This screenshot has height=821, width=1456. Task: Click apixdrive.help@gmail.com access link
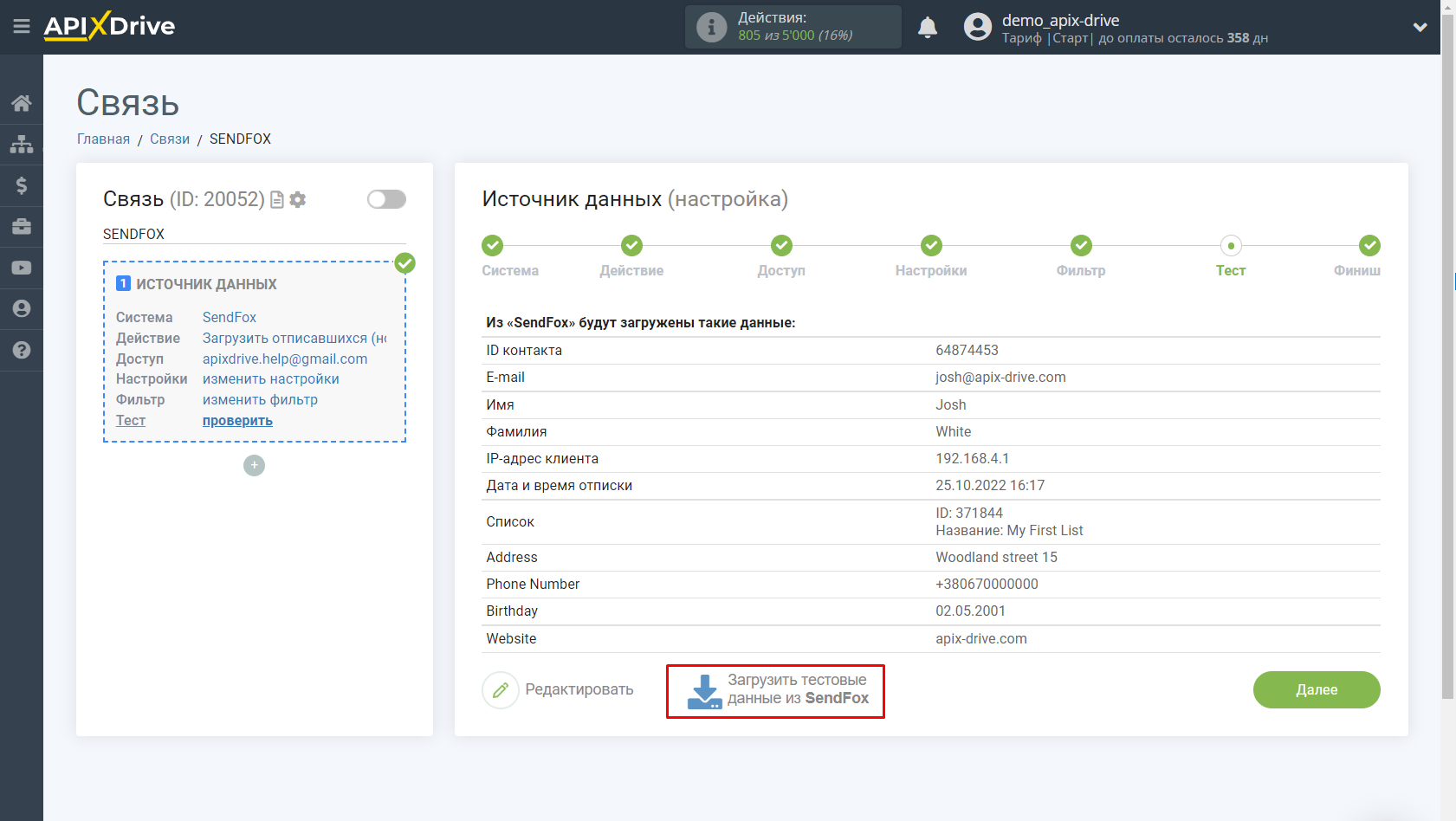tap(285, 359)
